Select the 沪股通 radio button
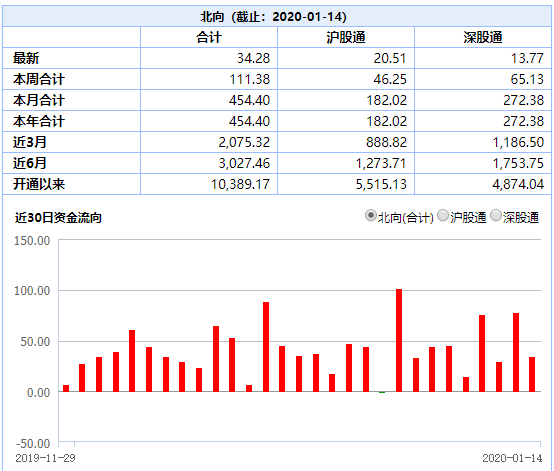This screenshot has width=554, height=471. click(443, 216)
